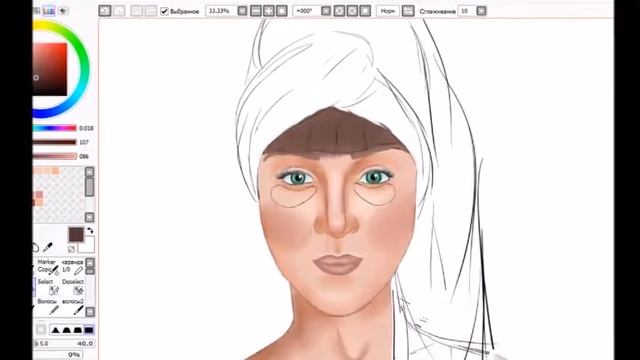The height and width of the screenshot is (360, 640).
Task: Click the Сглаживание value field showing 10
Action: [467, 11]
